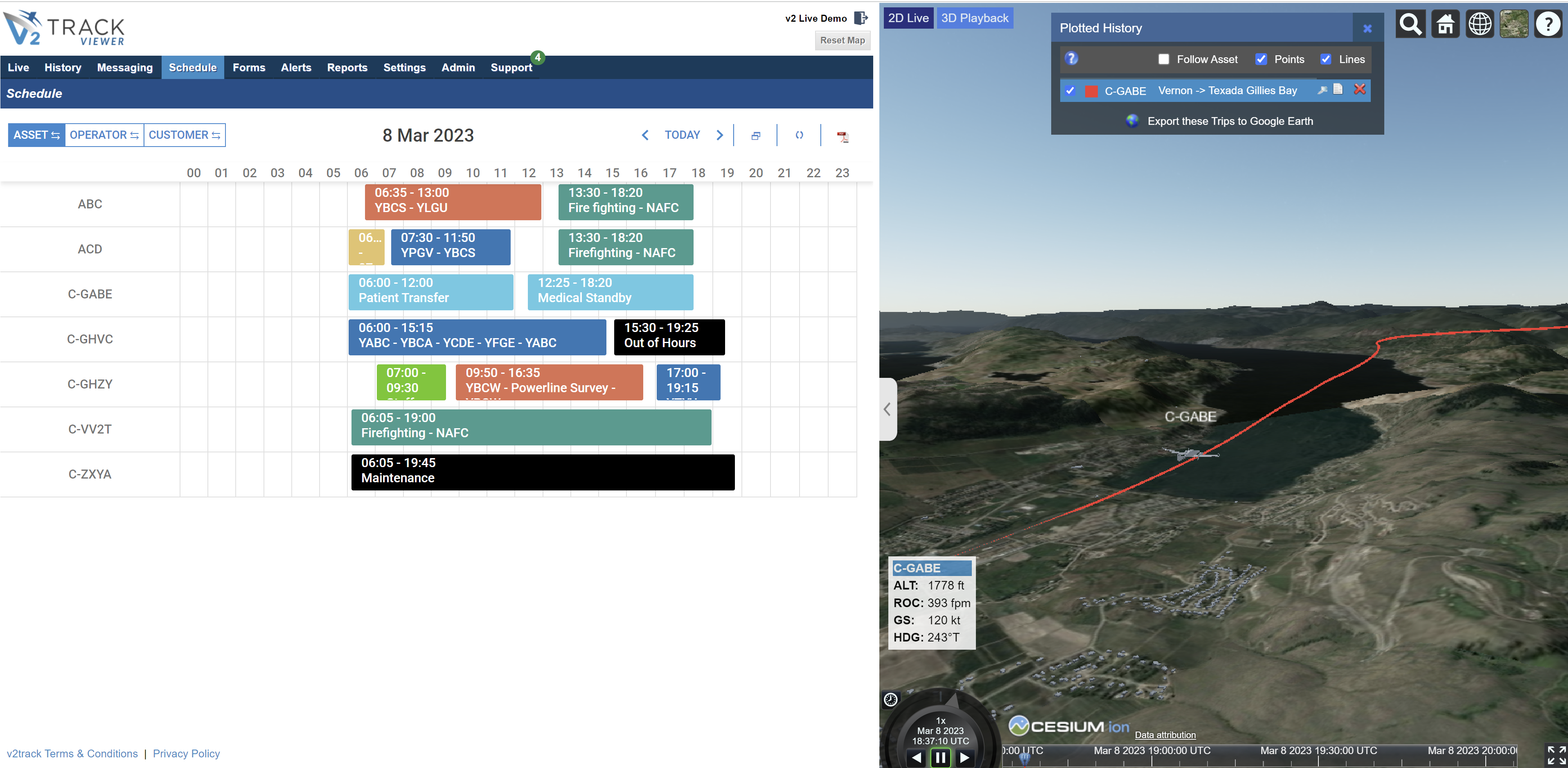Click the Plotted History help question icon
This screenshot has height=768, width=1568.
(x=1071, y=59)
